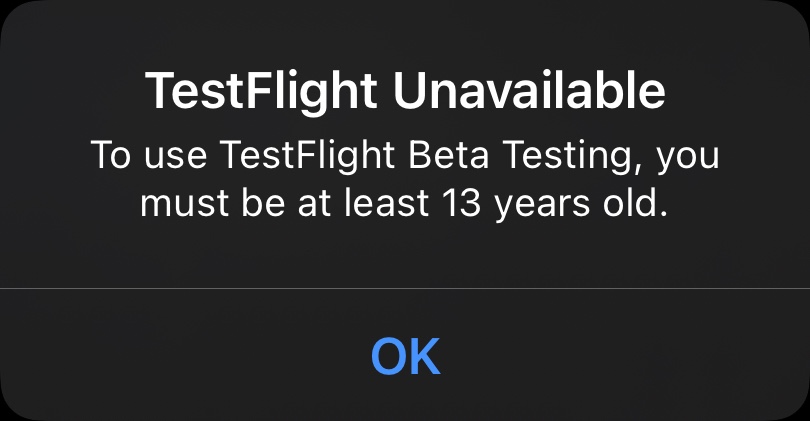Viewport: 810px width, 421px height.
Task: Click the separator line above OK
Action: [405, 288]
